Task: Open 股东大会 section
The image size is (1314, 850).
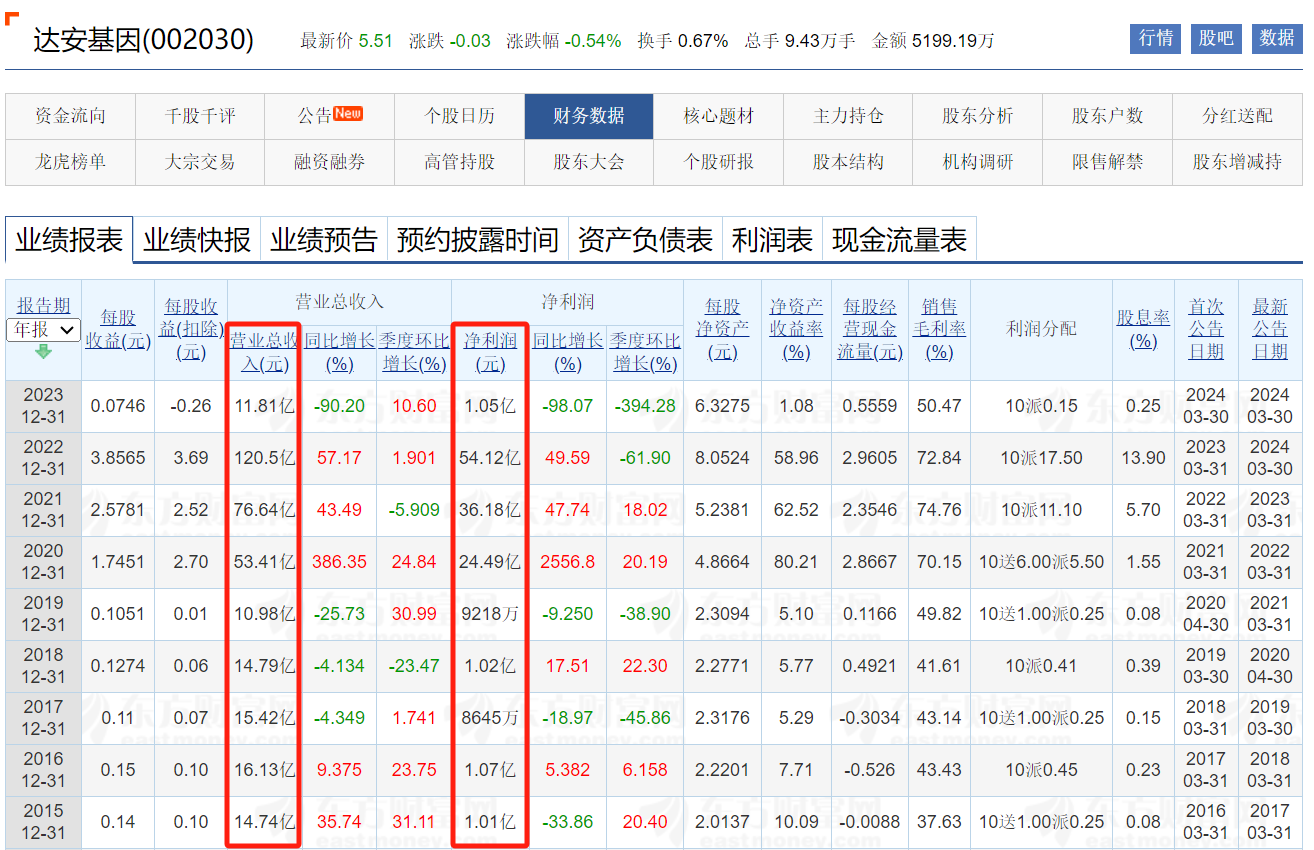Action: click(589, 162)
